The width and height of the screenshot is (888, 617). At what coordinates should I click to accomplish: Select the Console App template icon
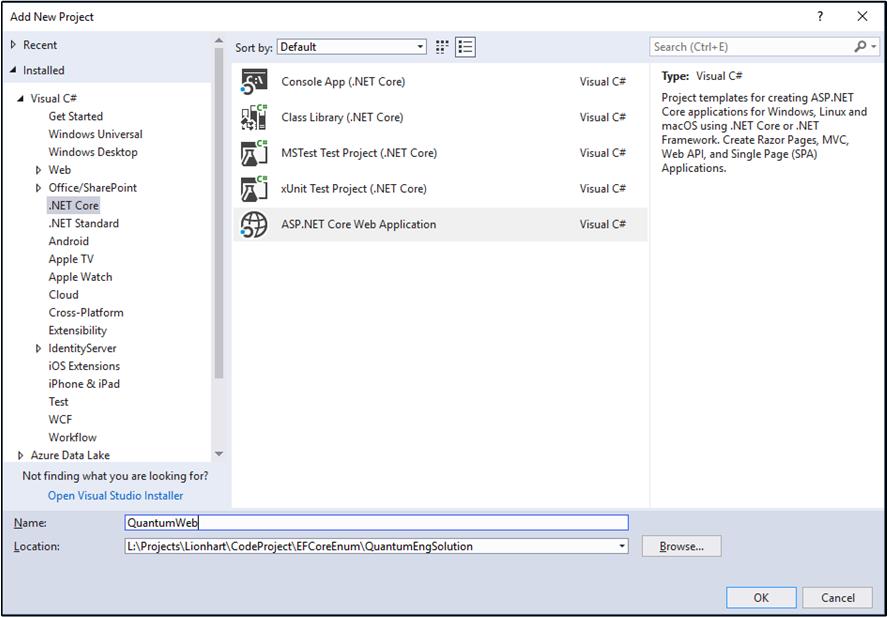click(x=254, y=82)
